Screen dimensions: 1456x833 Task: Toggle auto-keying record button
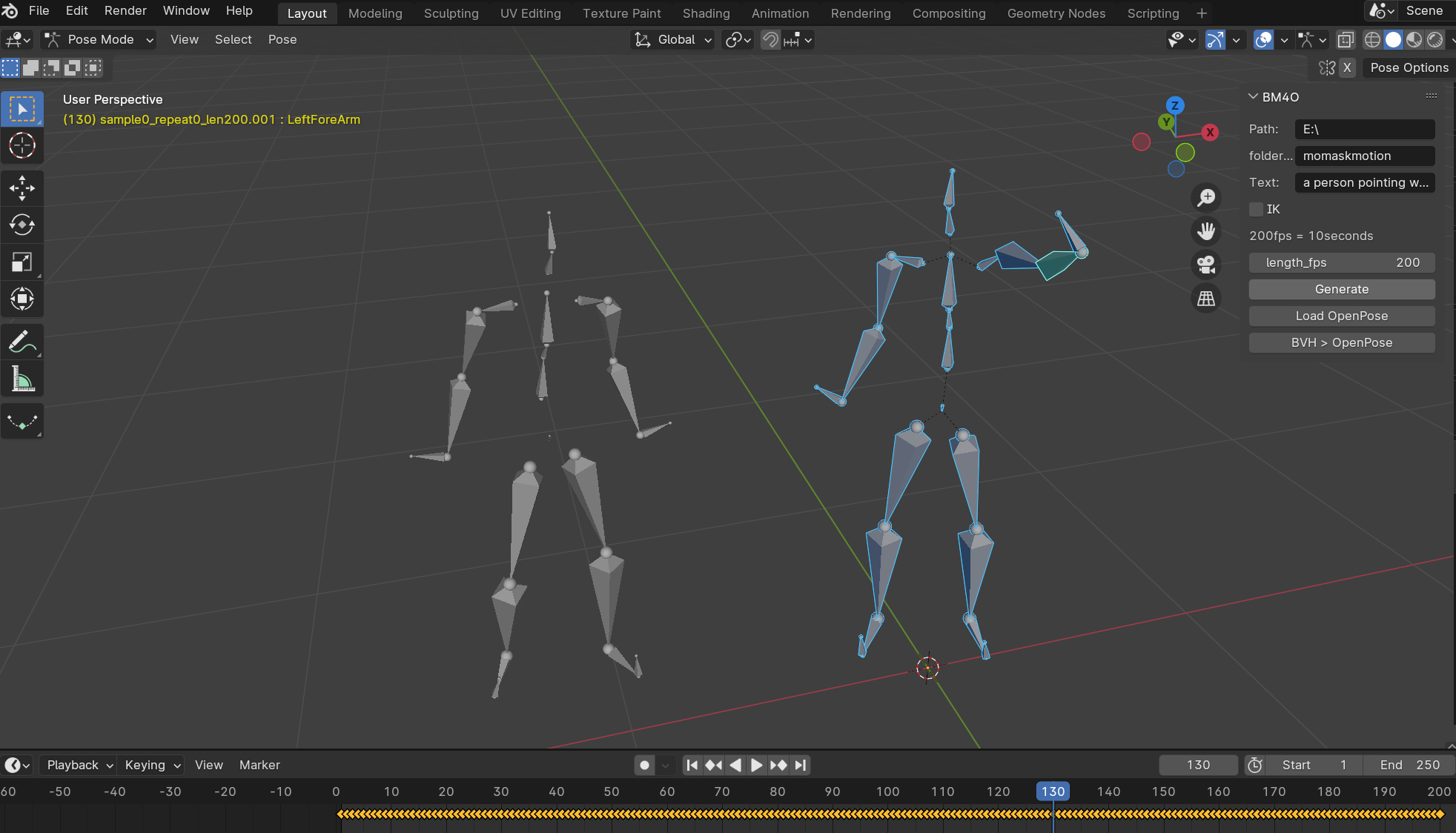coord(644,766)
